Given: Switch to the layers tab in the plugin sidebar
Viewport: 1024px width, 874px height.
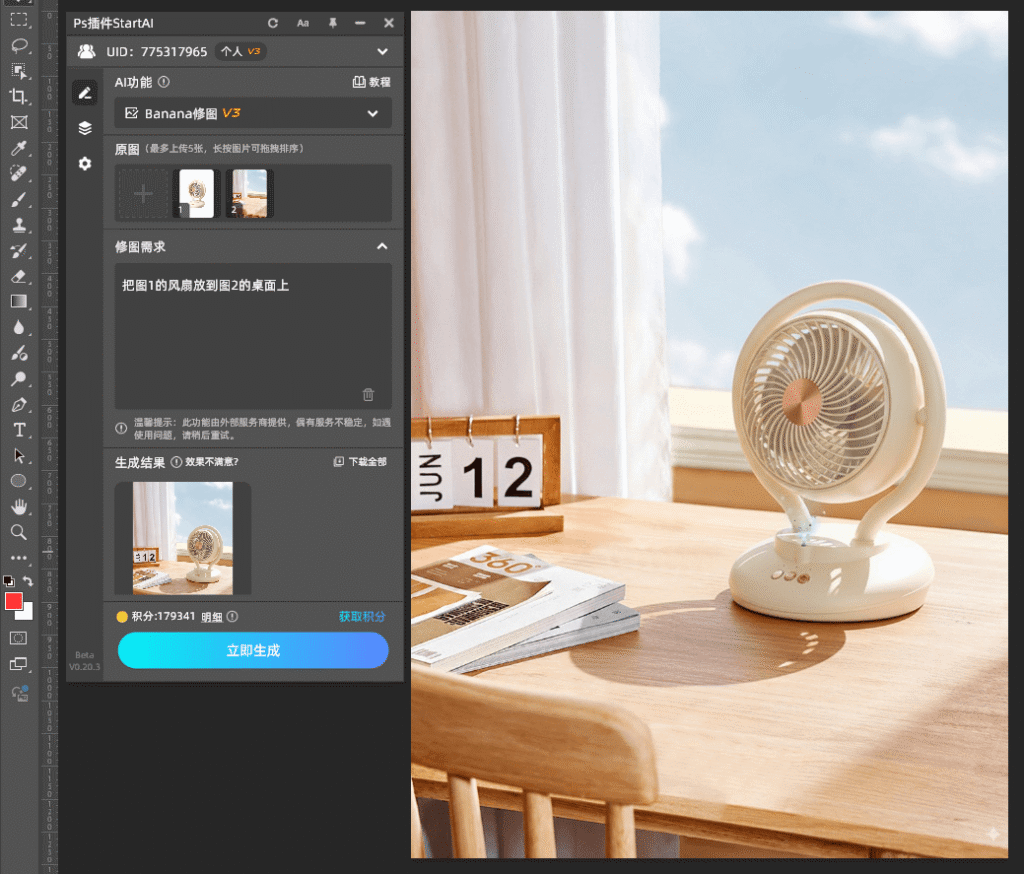Looking at the screenshot, I should click(85, 127).
